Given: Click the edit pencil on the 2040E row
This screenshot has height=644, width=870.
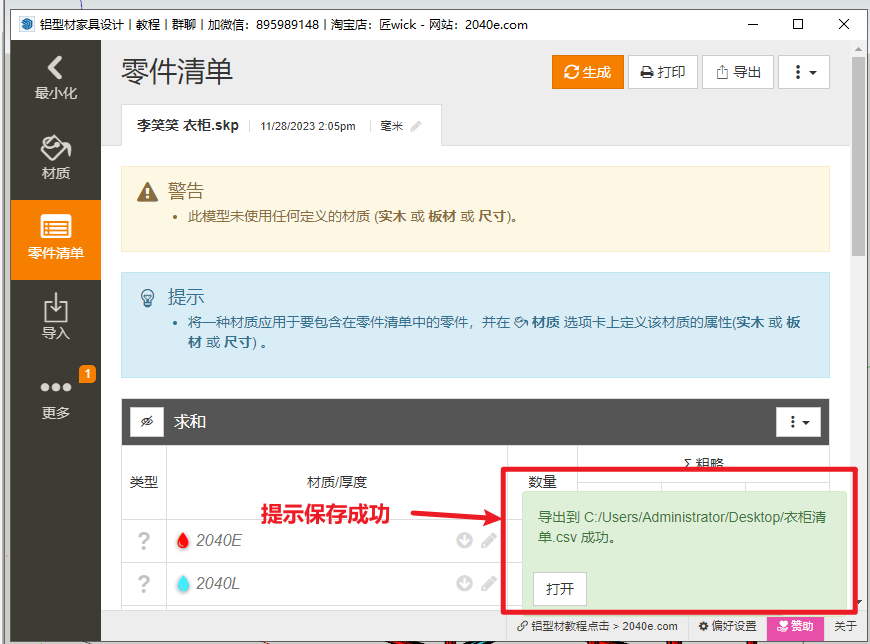Looking at the screenshot, I should [488, 541].
